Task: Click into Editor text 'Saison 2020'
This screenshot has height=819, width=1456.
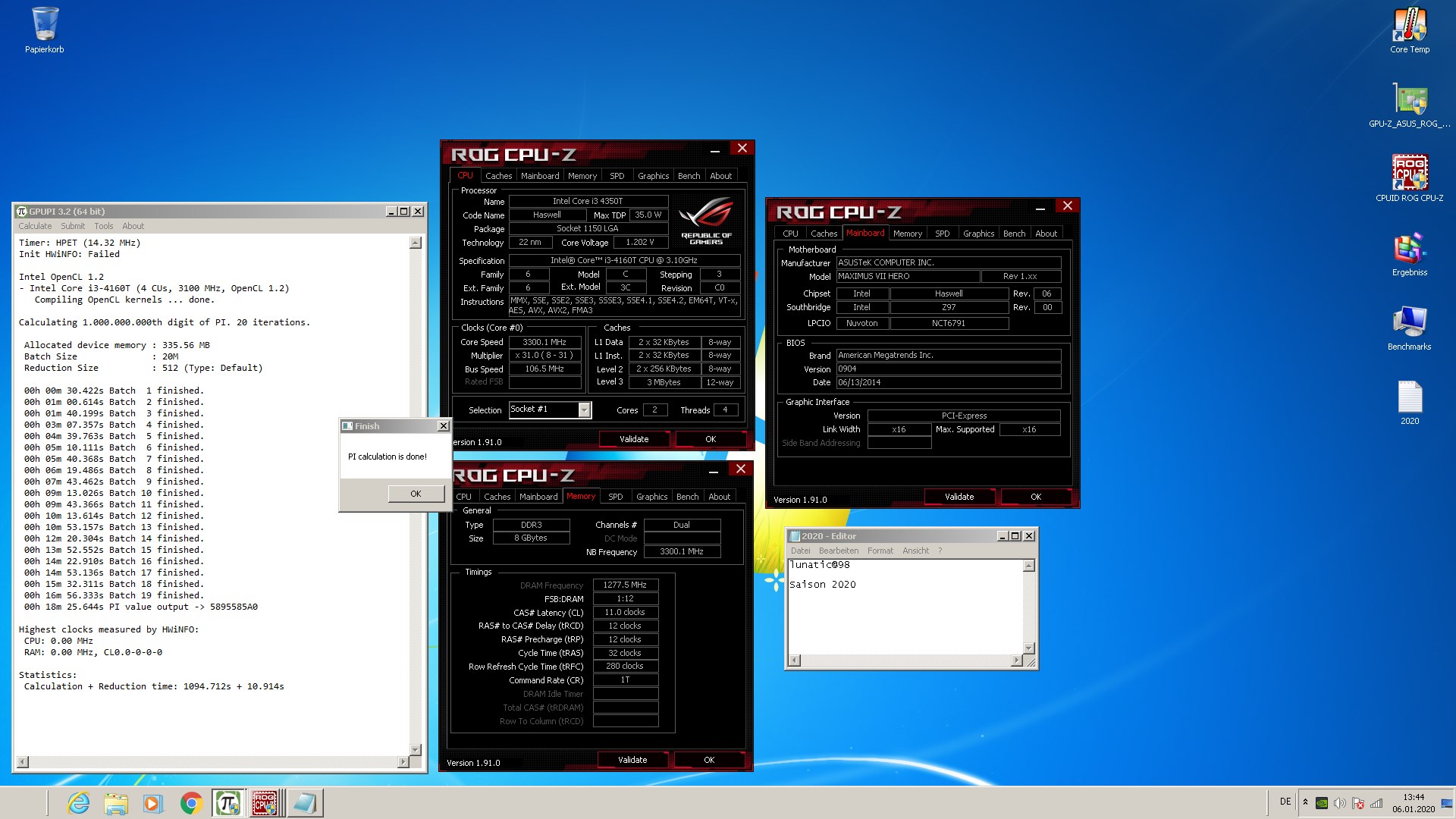Action: click(822, 585)
